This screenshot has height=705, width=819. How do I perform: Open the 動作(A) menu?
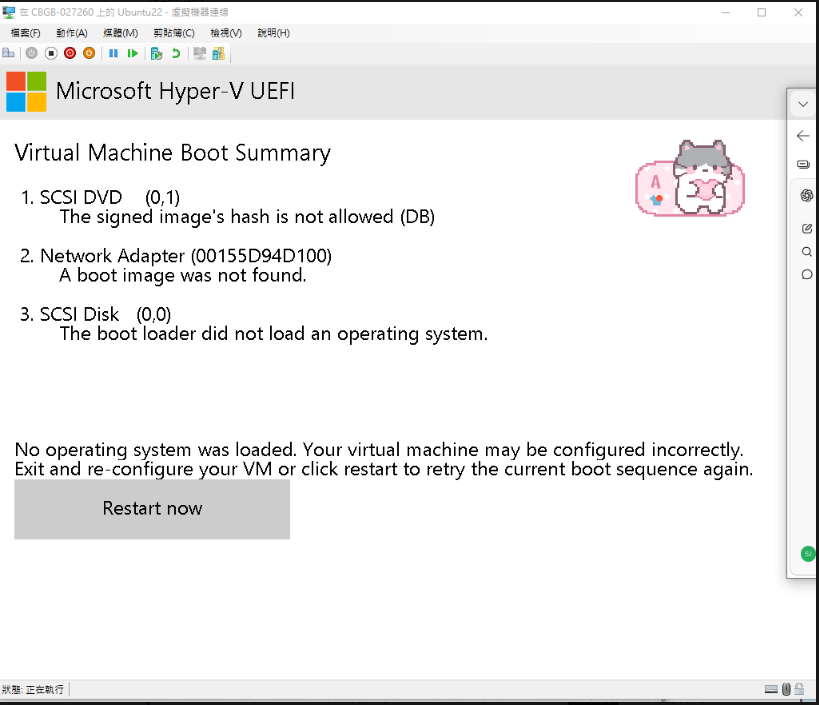[72, 33]
